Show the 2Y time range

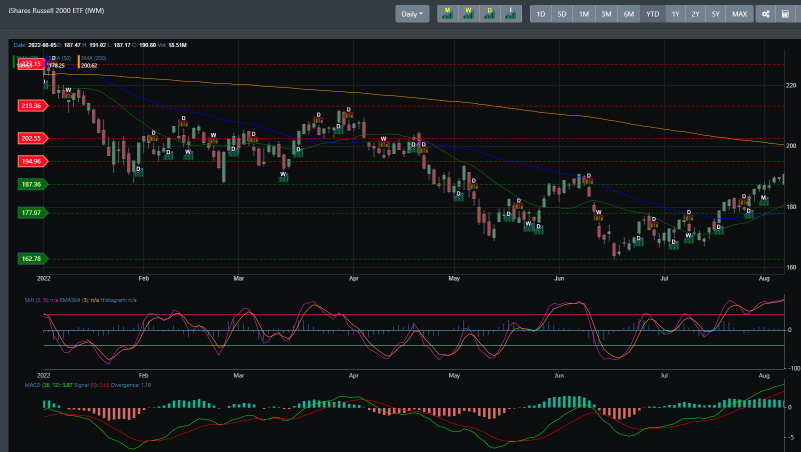[695, 14]
